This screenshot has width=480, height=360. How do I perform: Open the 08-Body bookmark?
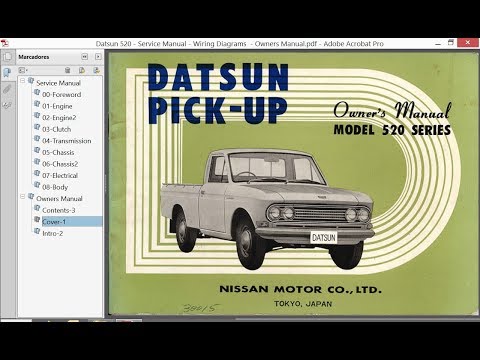pos(55,187)
